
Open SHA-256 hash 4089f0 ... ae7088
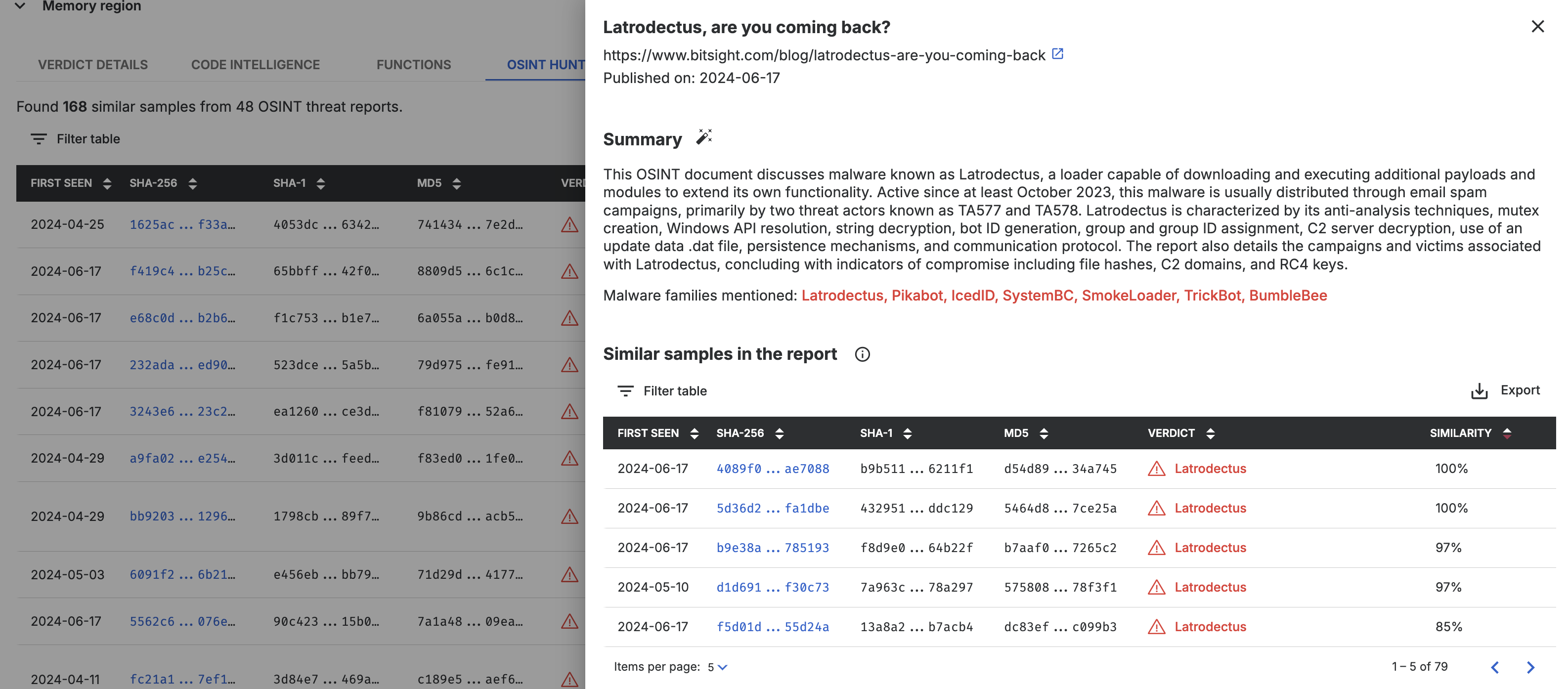click(x=772, y=469)
